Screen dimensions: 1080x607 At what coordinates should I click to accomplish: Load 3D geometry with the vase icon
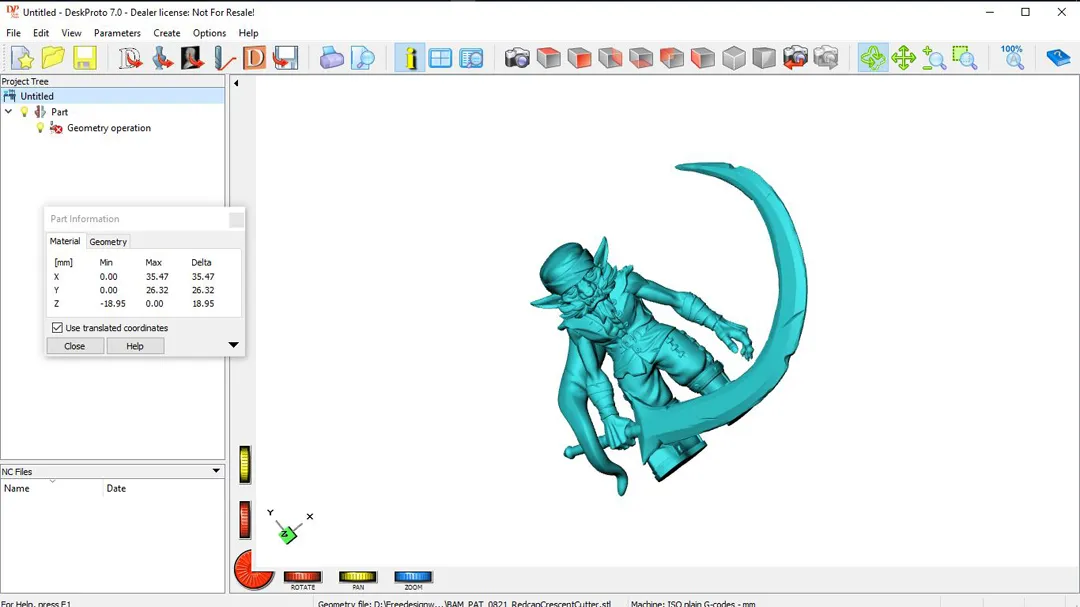(x=162, y=58)
